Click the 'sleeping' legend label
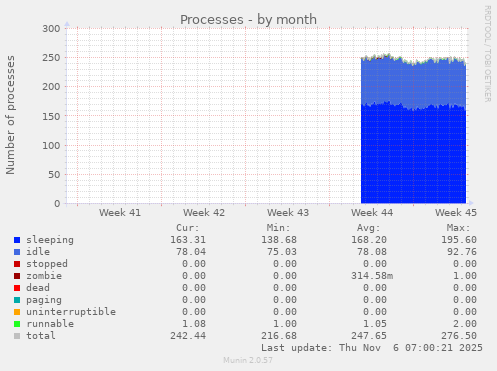This screenshot has height=371, width=497. tap(50, 240)
